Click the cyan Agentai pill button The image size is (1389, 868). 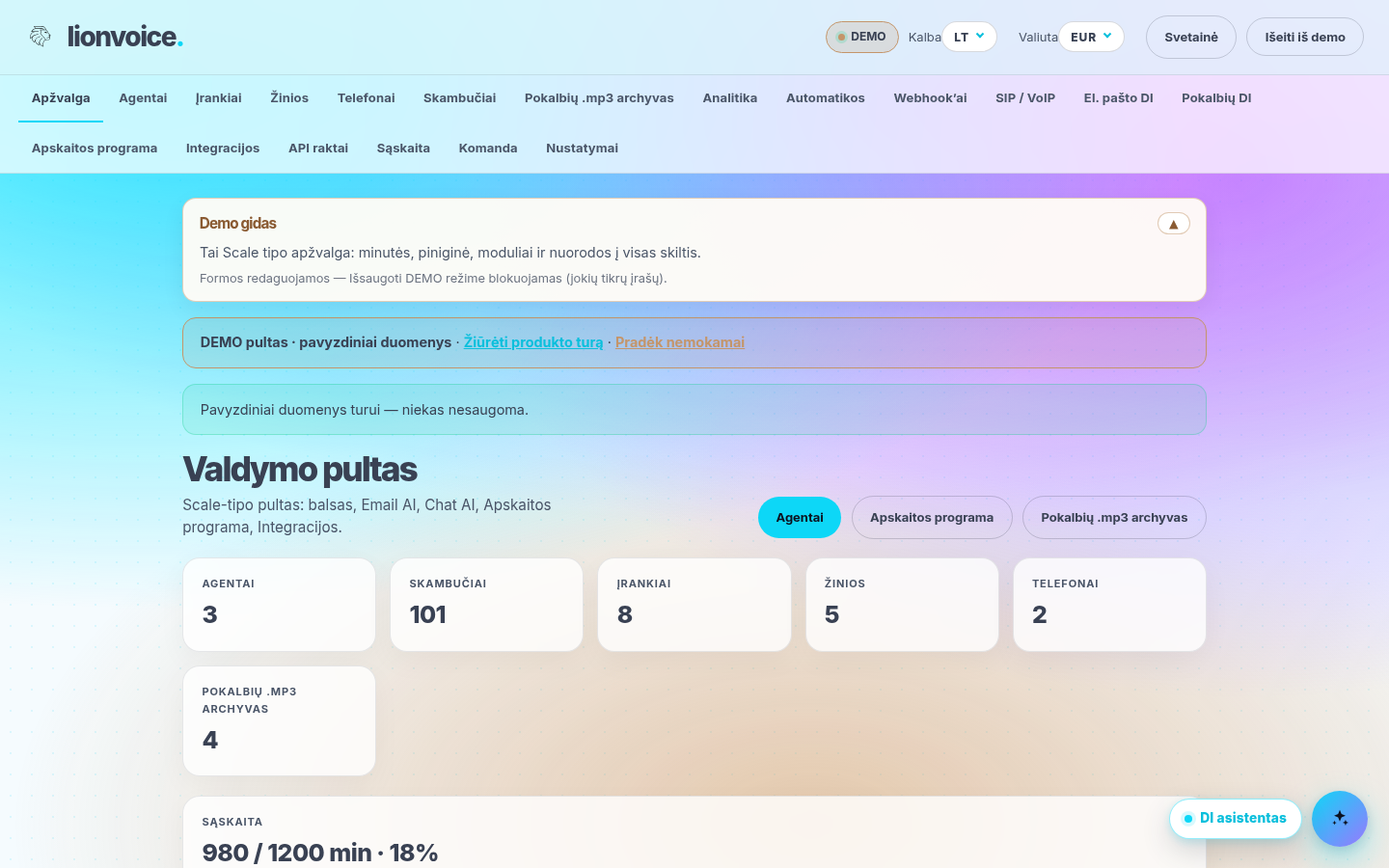(800, 518)
